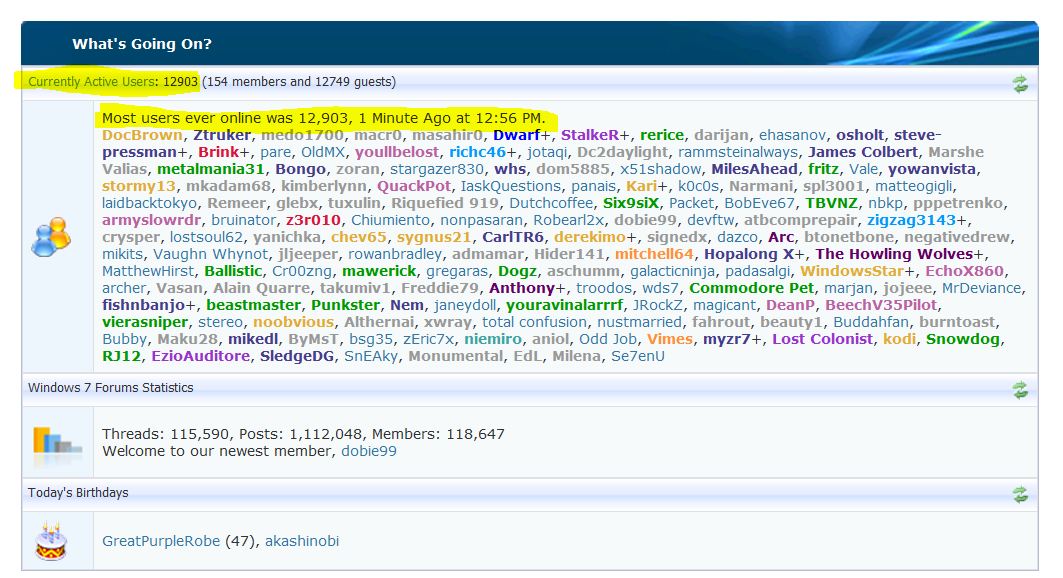Open Kari's profile

(x=641, y=186)
